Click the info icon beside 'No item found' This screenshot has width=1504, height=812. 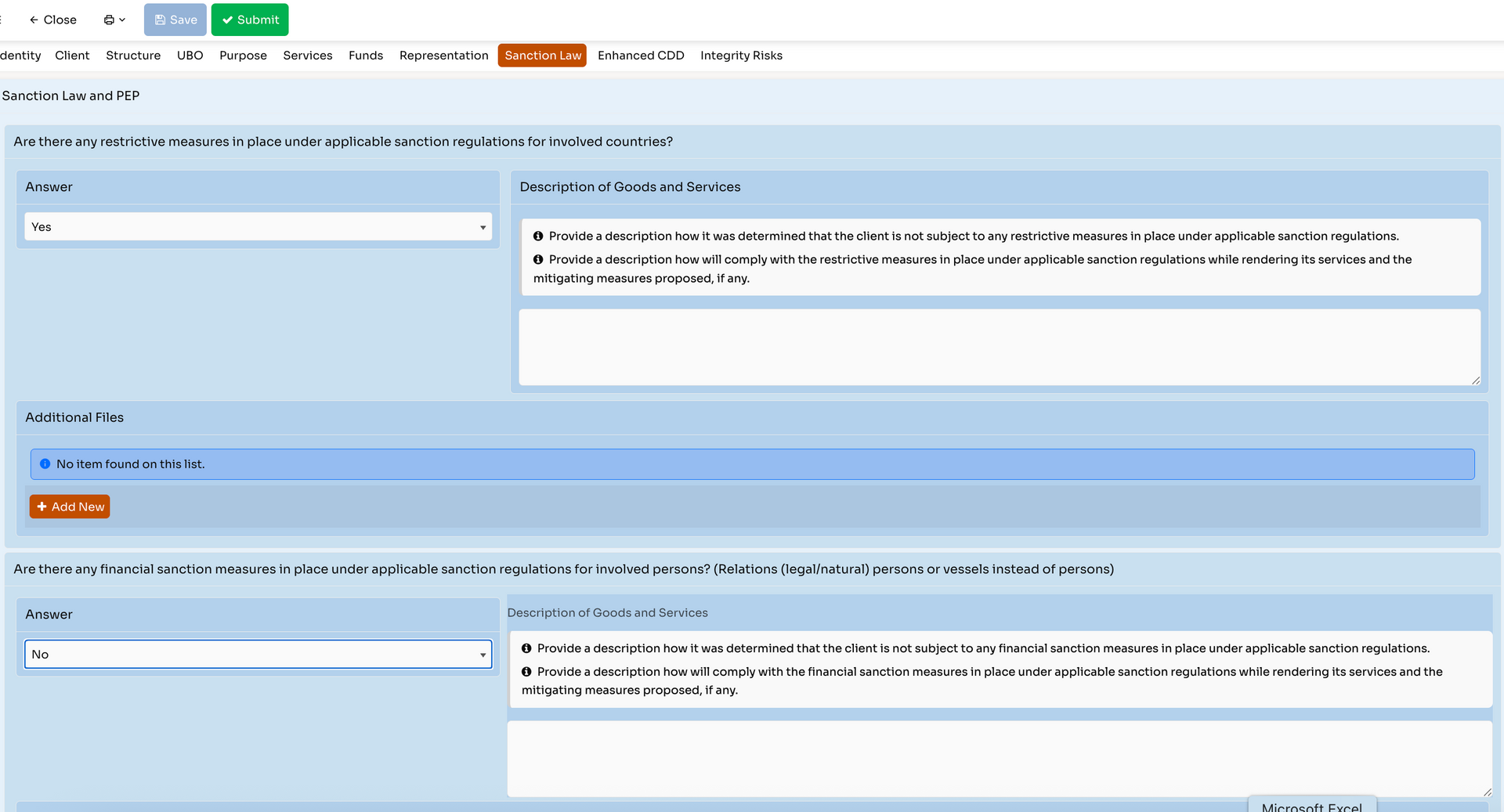point(45,464)
